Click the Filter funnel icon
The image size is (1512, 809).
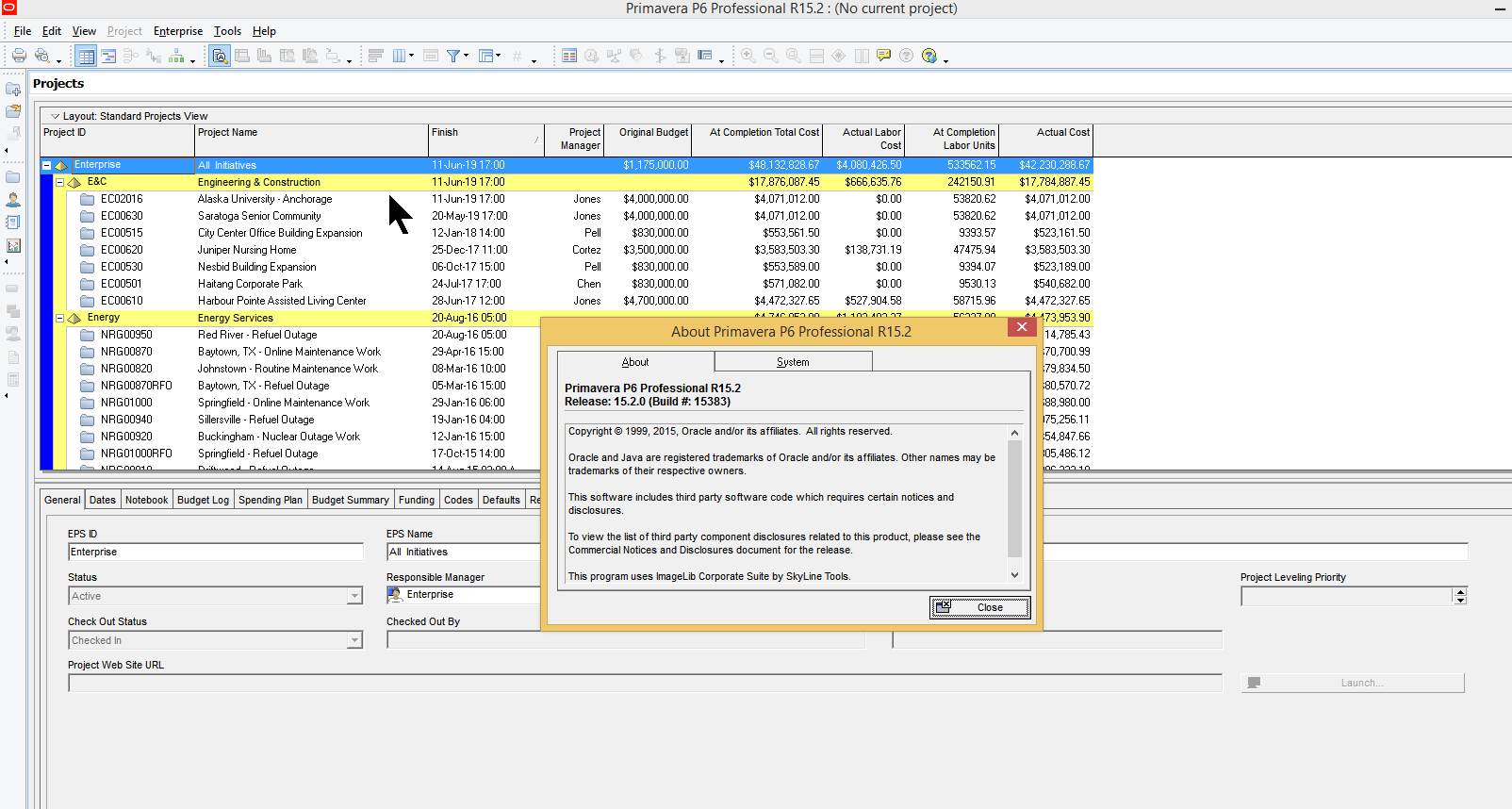point(453,56)
